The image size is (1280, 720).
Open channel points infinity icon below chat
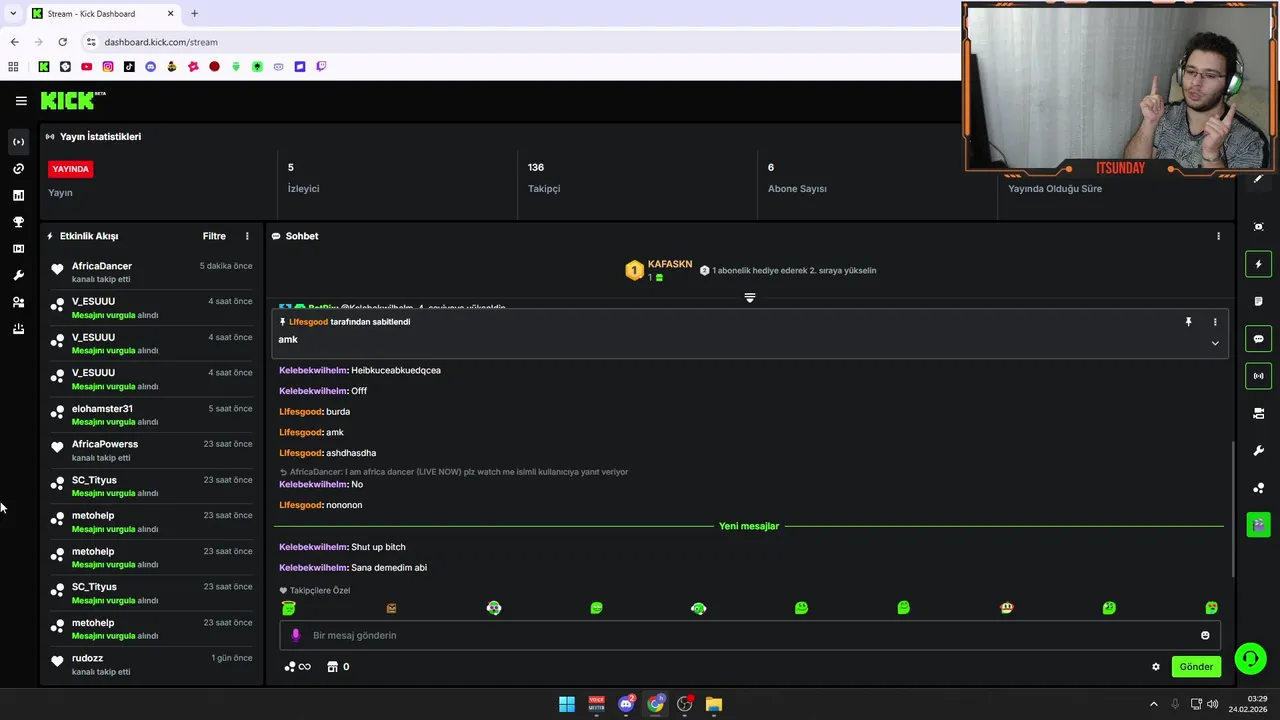coord(297,667)
